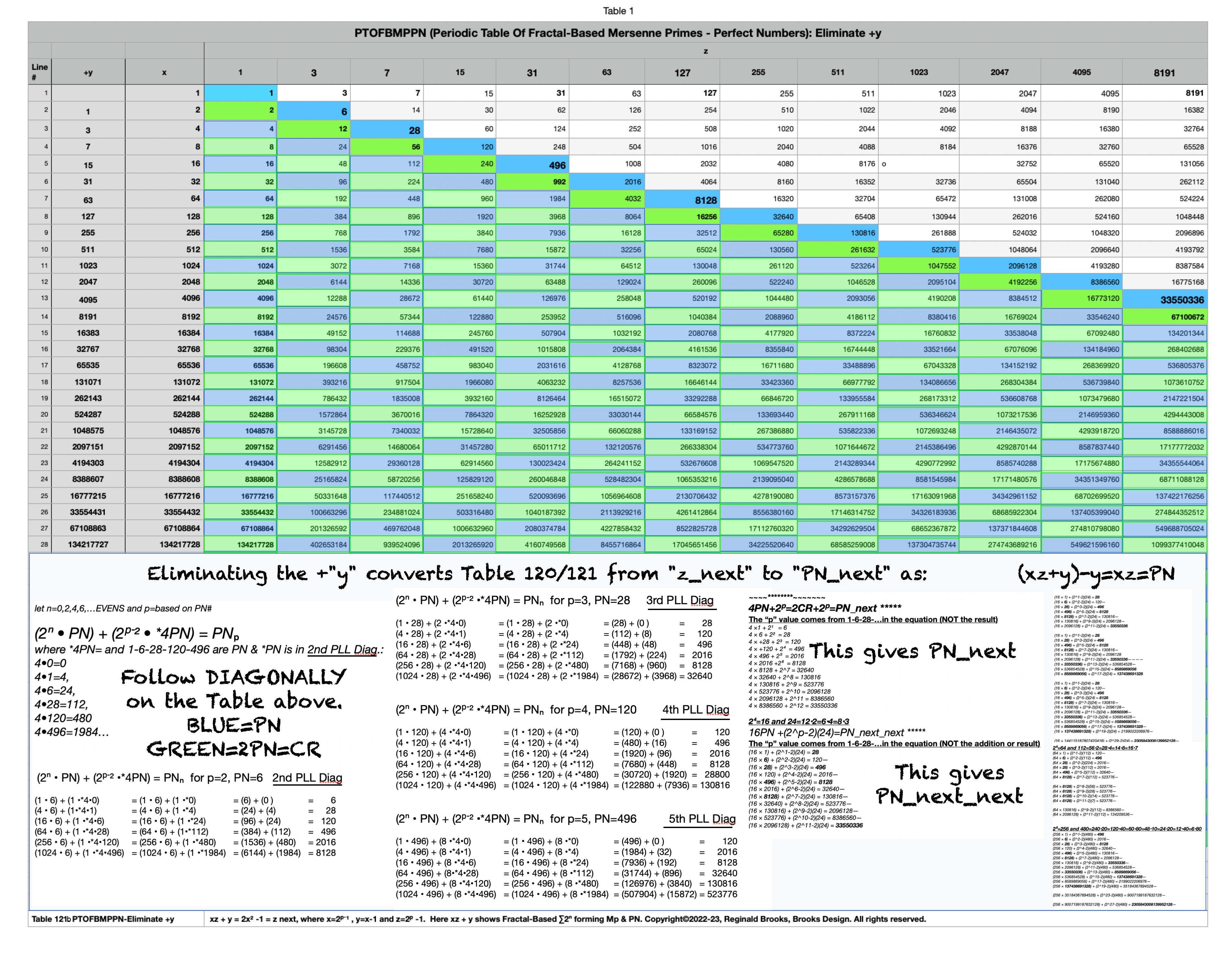Click the 'This gives PN_next' handwritten note
This screenshot has width=1232, height=960.
(912, 651)
